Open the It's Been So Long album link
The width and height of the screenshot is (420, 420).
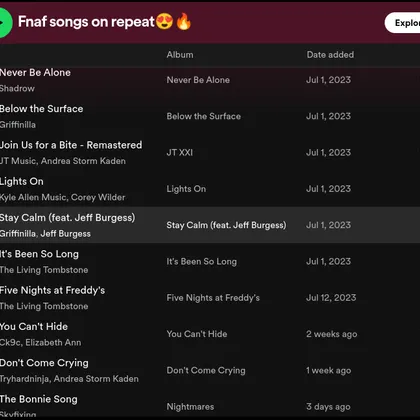(x=201, y=262)
